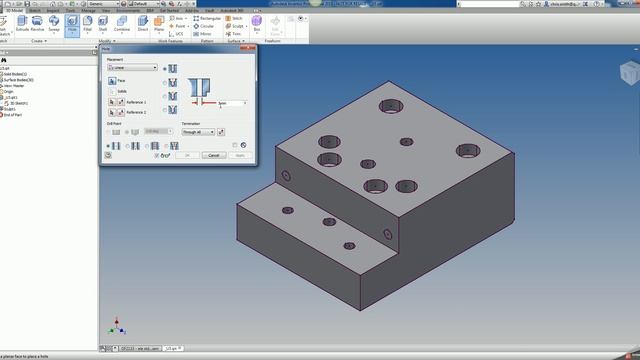Viewport: 640px width, 360px height.
Task: Select the Counterbore hole type radio
Action: pyautogui.click(x=165, y=83)
